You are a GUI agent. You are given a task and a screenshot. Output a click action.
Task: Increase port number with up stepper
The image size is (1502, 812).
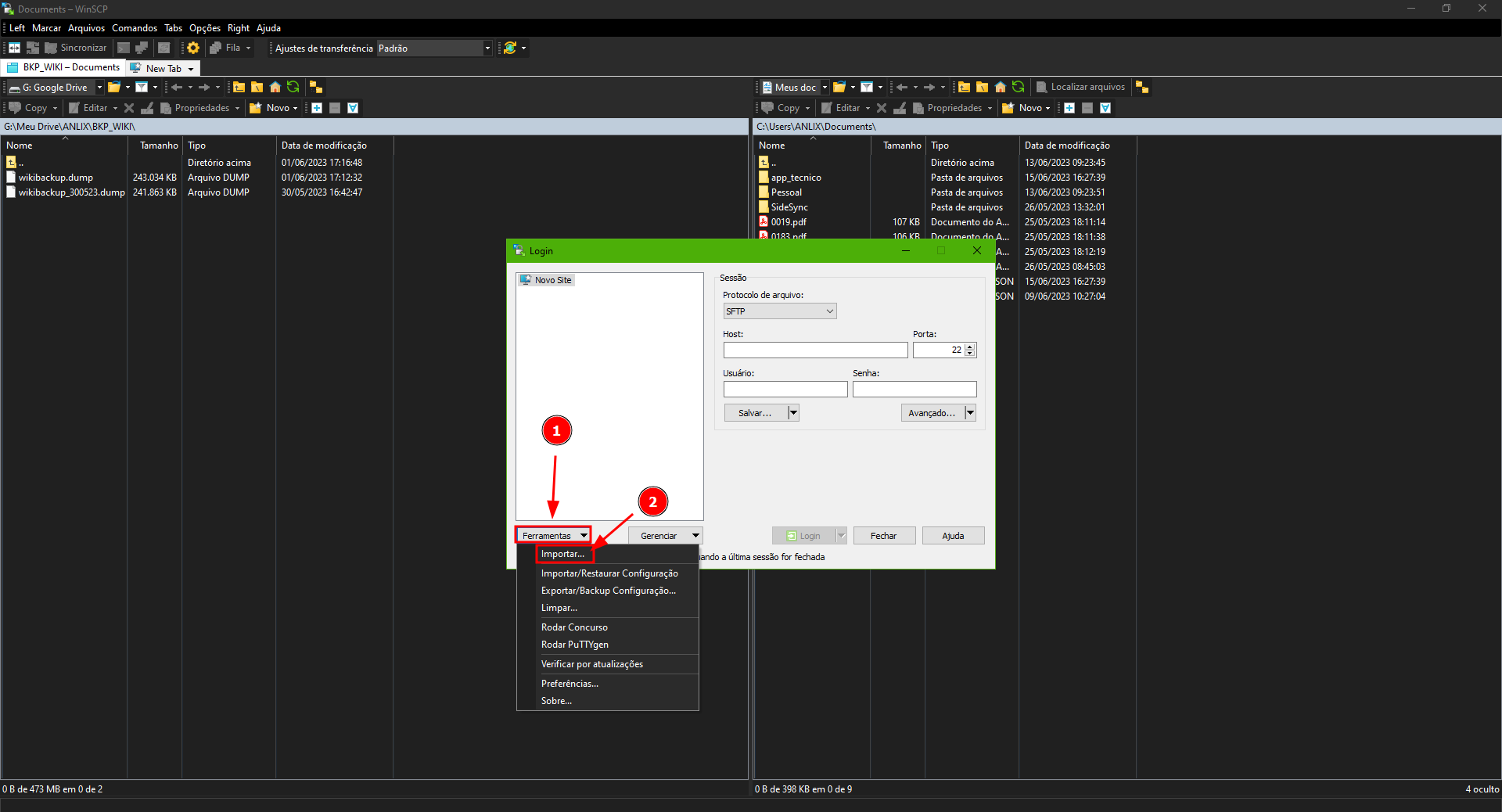tap(970, 347)
